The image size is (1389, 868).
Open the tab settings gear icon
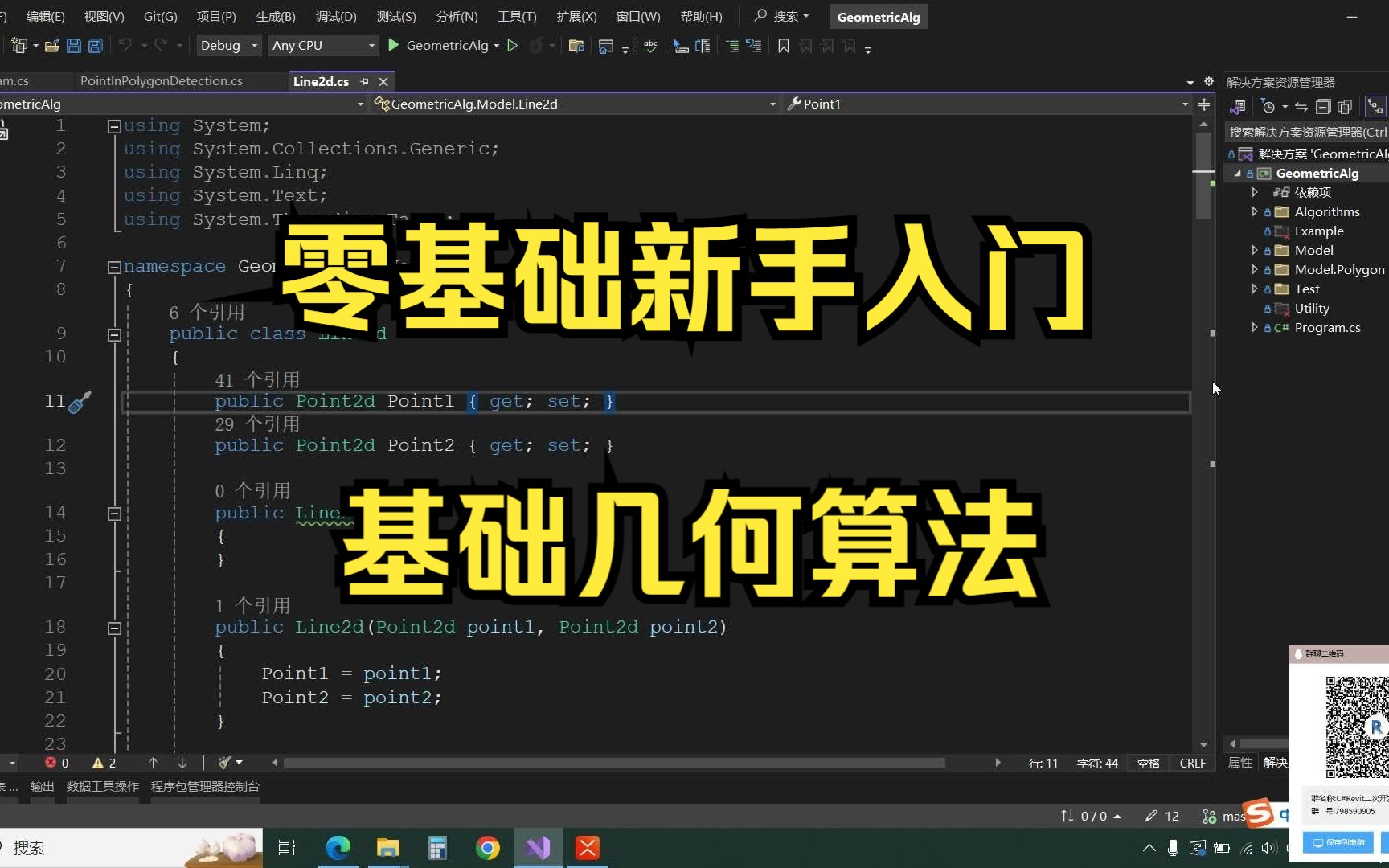[1208, 82]
